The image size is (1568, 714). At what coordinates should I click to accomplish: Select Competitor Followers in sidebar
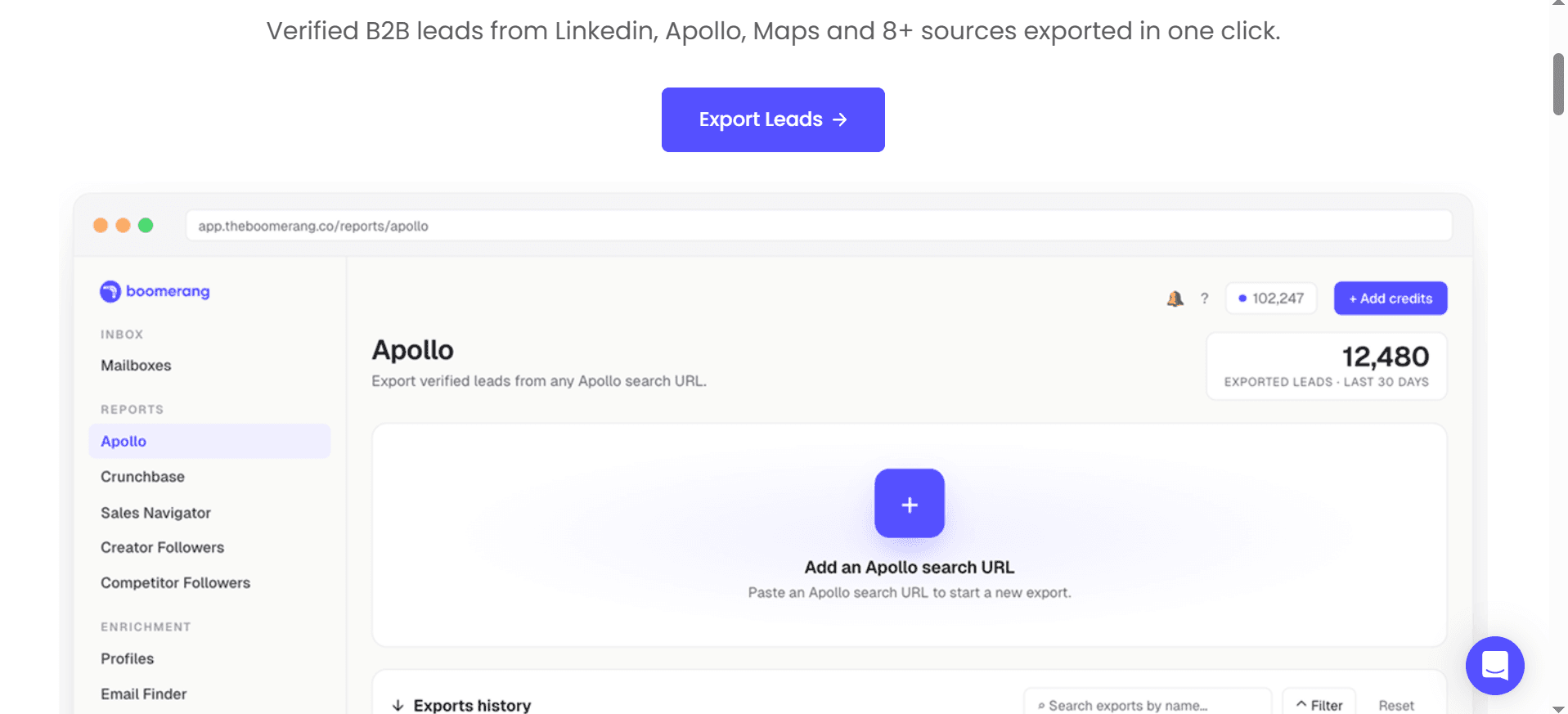point(175,582)
